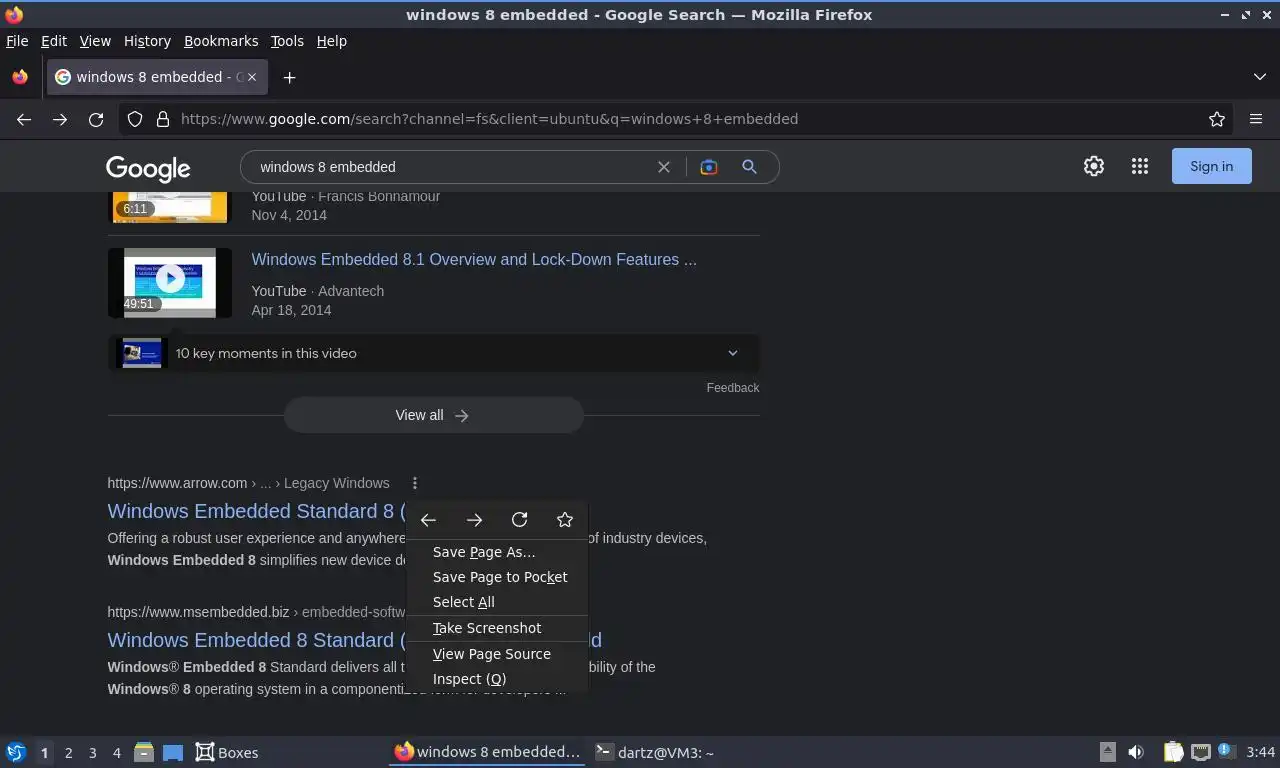Switch to workspace 4
The height and width of the screenshot is (768, 1280).
116,753
